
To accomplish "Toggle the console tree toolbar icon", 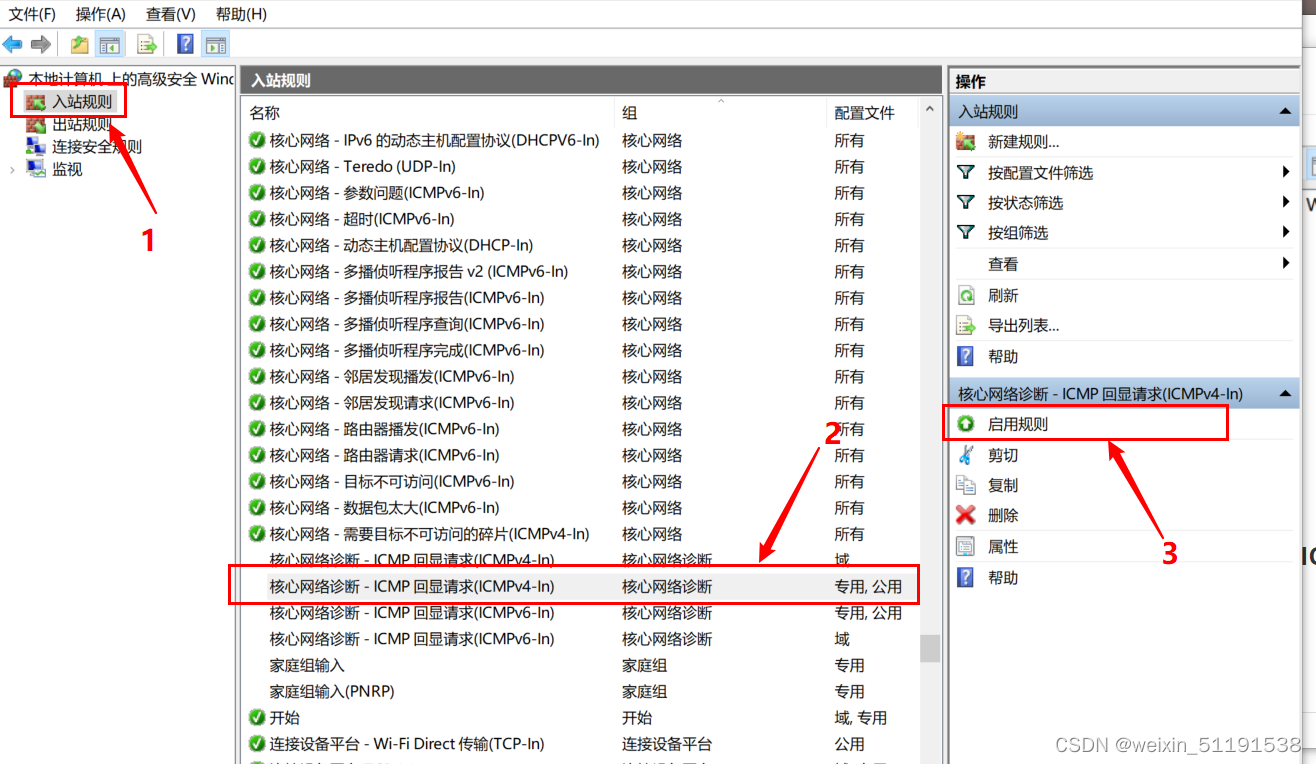I will coord(110,44).
